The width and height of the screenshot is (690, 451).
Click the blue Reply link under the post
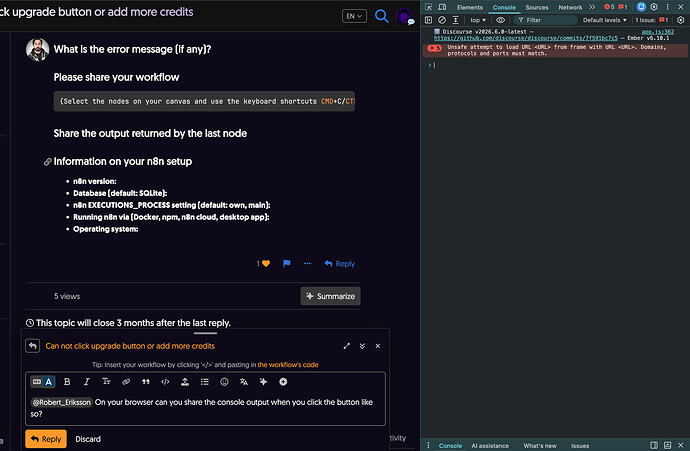tap(340, 264)
